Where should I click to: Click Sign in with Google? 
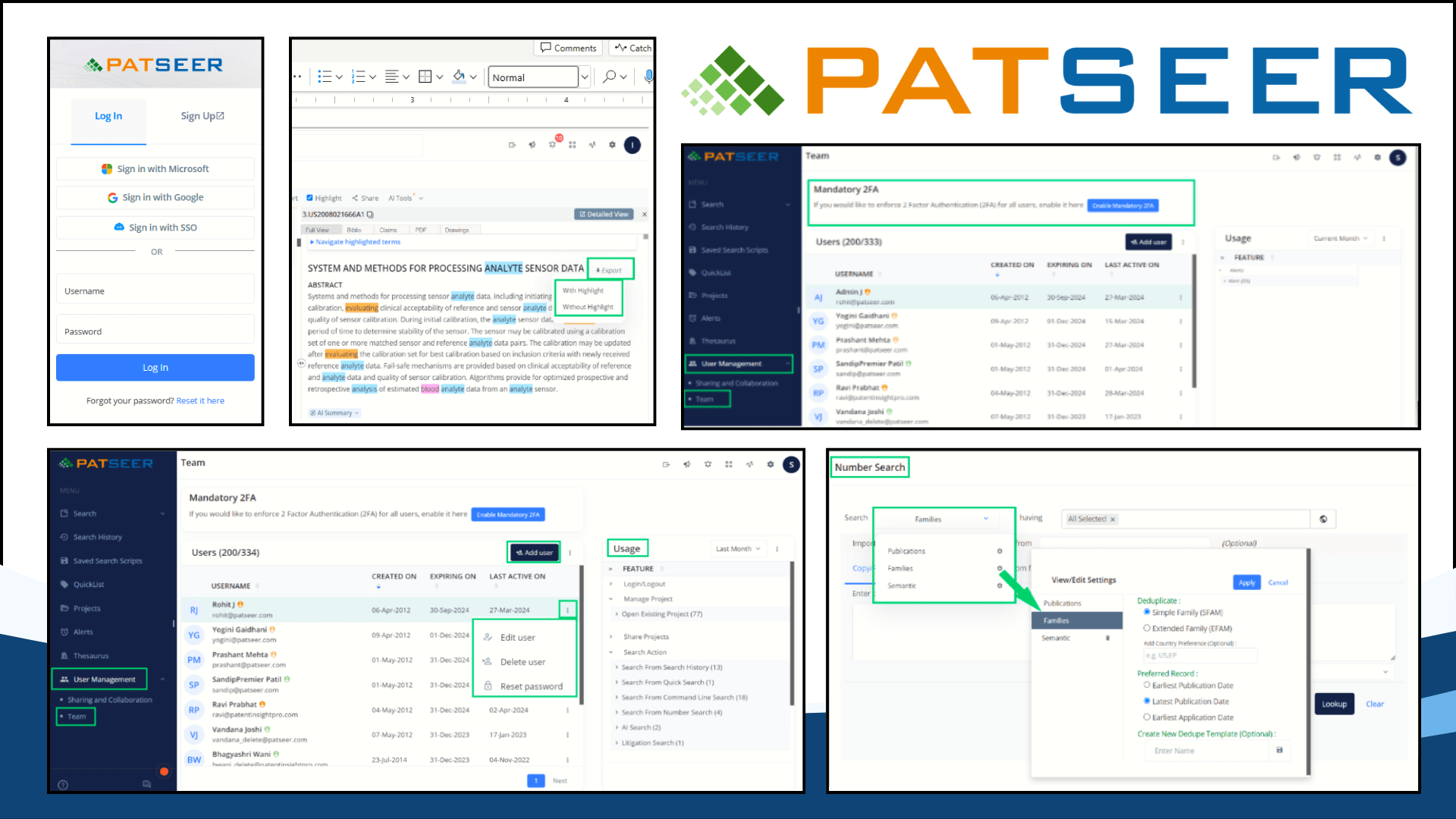155,197
